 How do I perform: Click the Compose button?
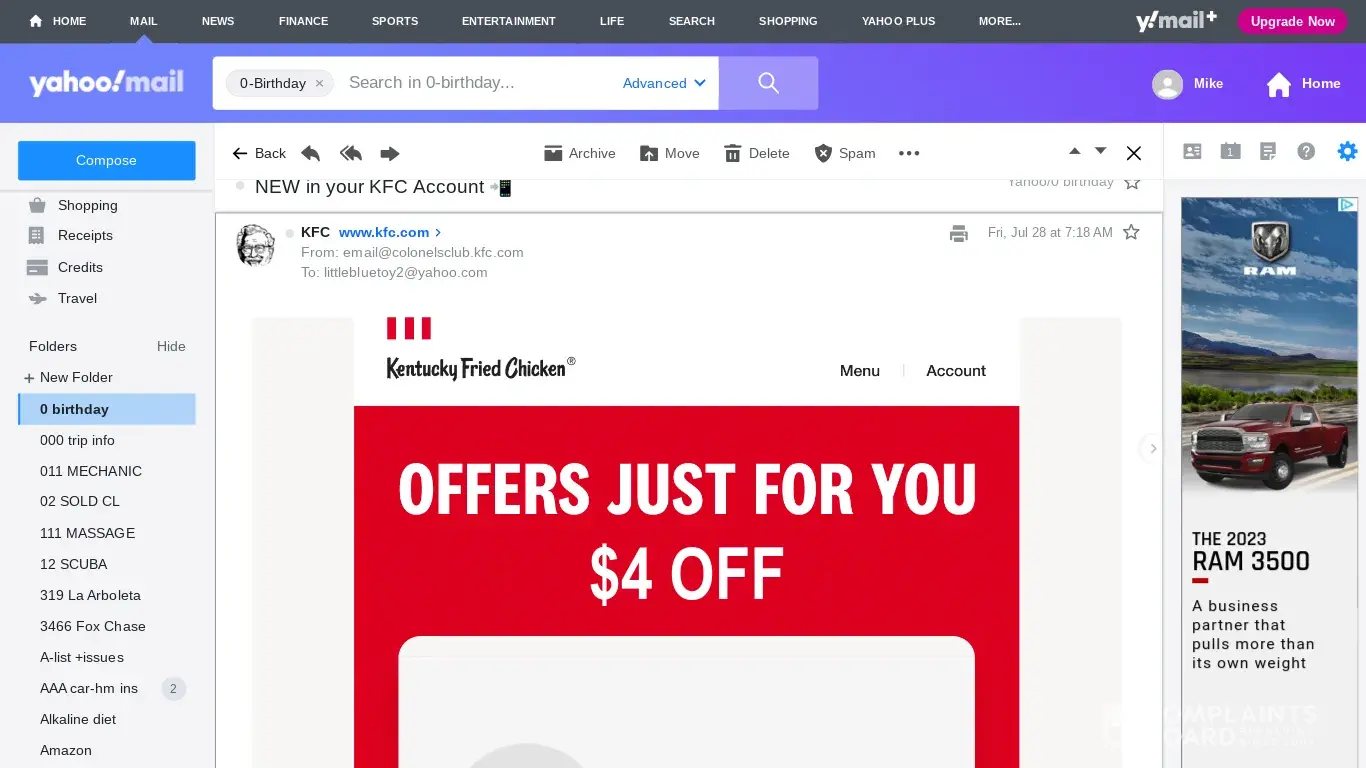(x=106, y=160)
